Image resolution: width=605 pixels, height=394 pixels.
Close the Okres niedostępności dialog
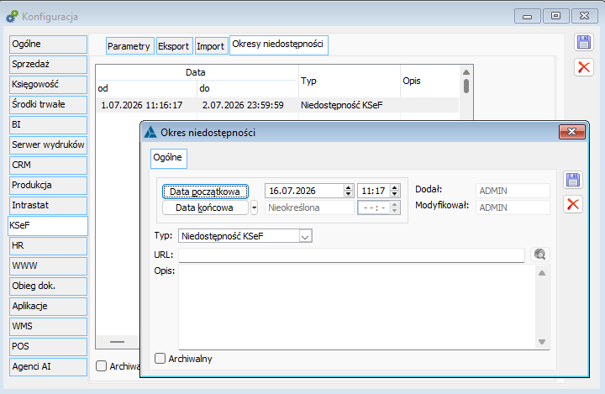point(572,132)
